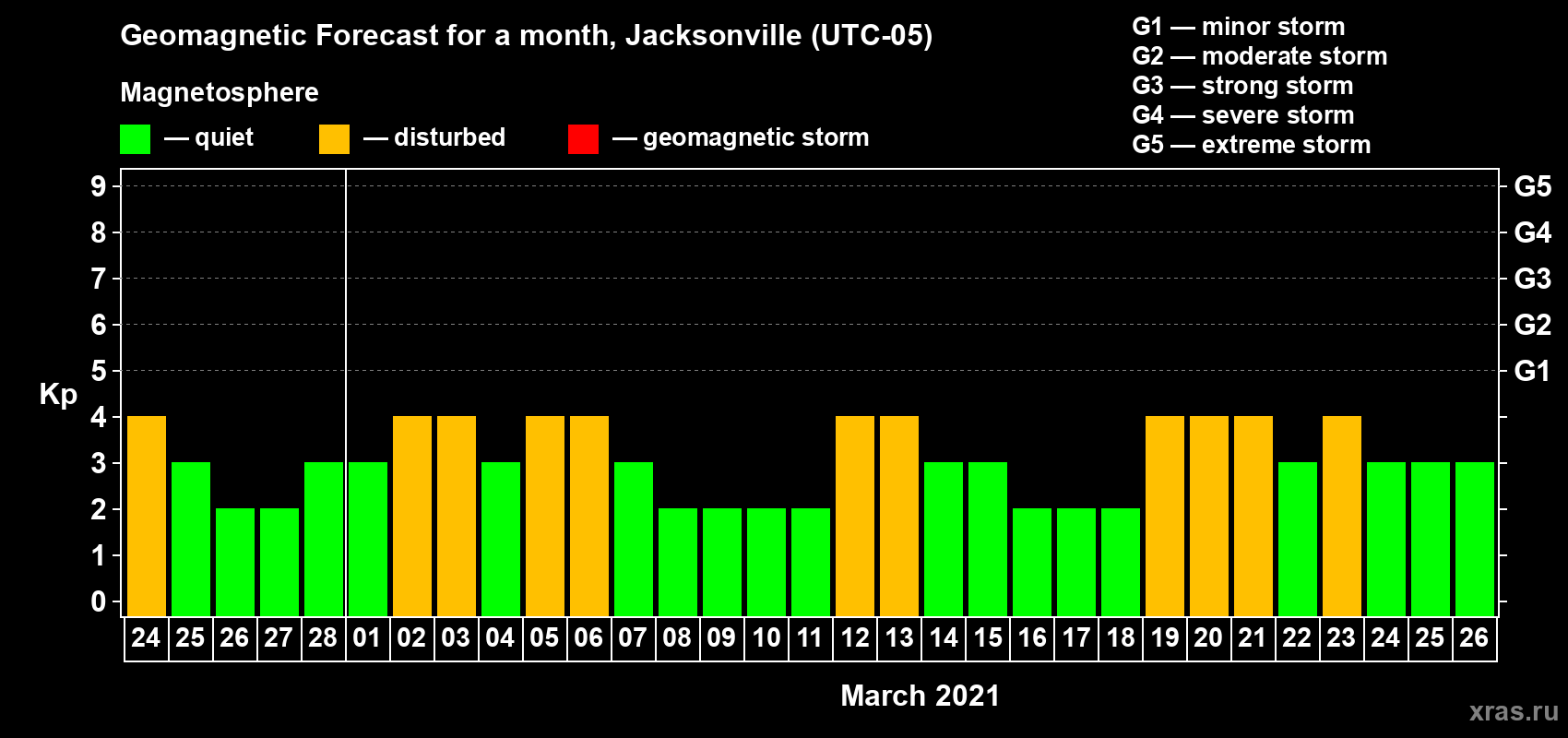The height and width of the screenshot is (738, 1568).
Task: Click the green bar for March 14
Action: click(x=944, y=540)
